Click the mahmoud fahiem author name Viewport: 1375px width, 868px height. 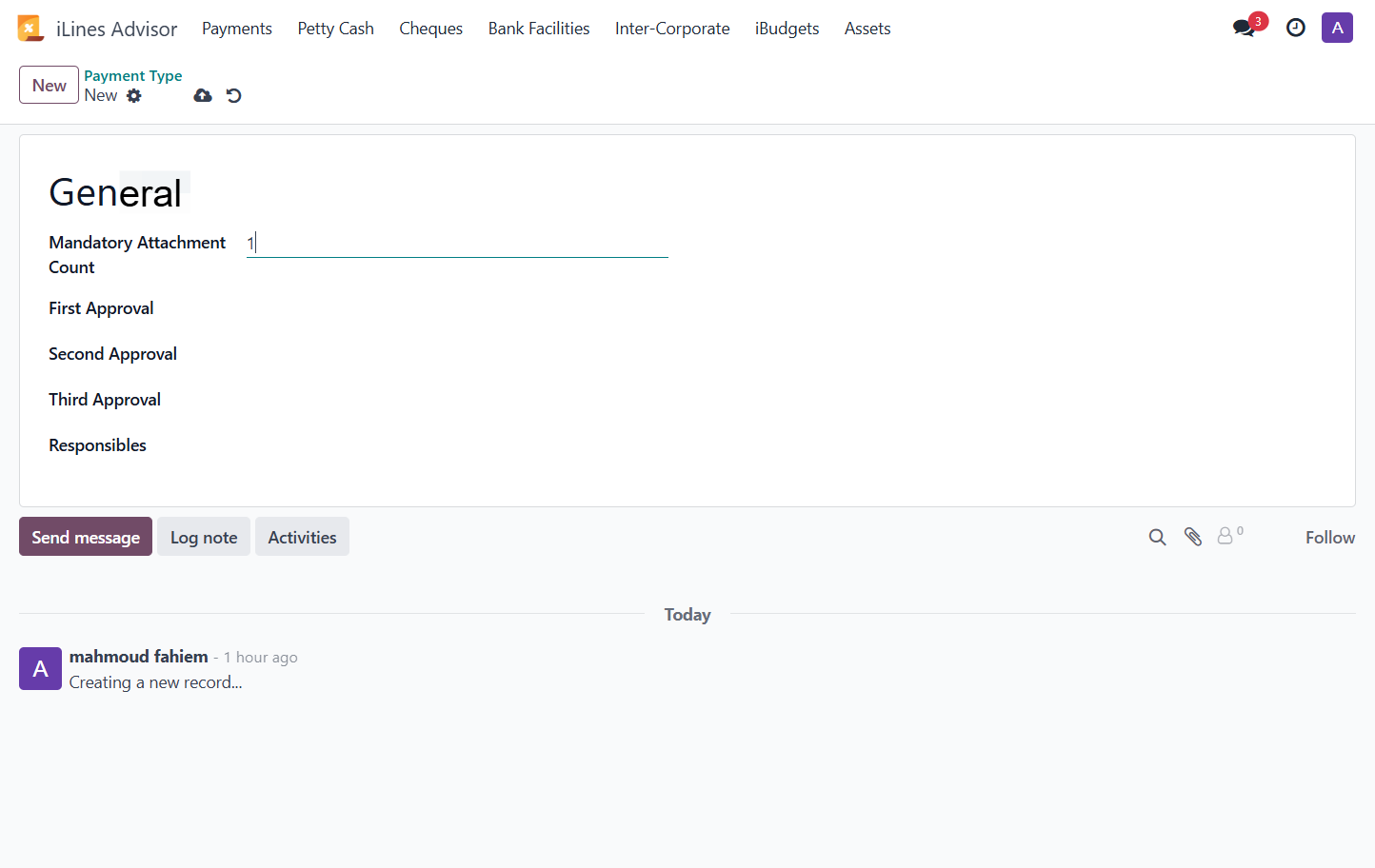point(139,657)
